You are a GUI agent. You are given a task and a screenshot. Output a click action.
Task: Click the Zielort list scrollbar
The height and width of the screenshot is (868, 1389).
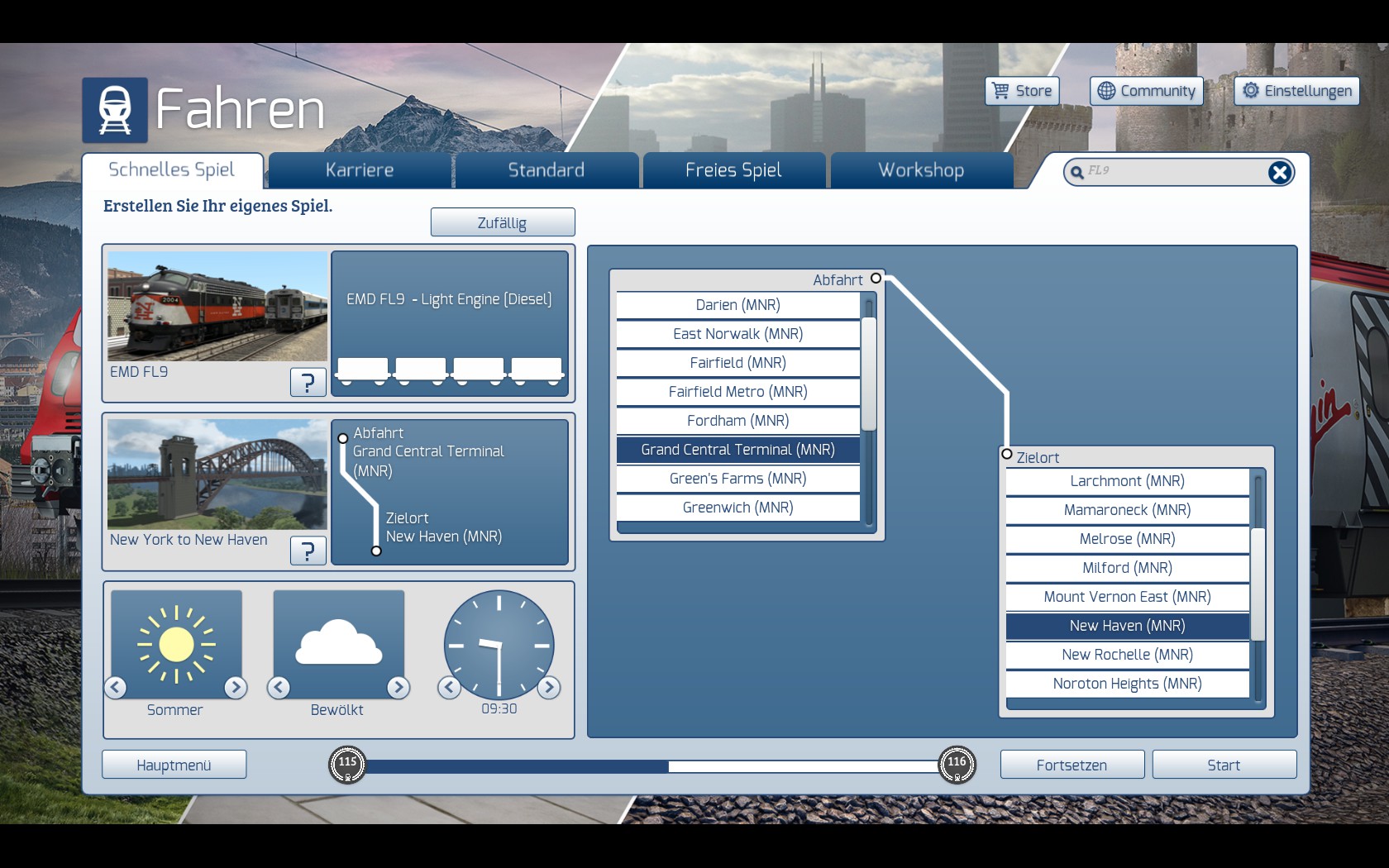[1258, 584]
